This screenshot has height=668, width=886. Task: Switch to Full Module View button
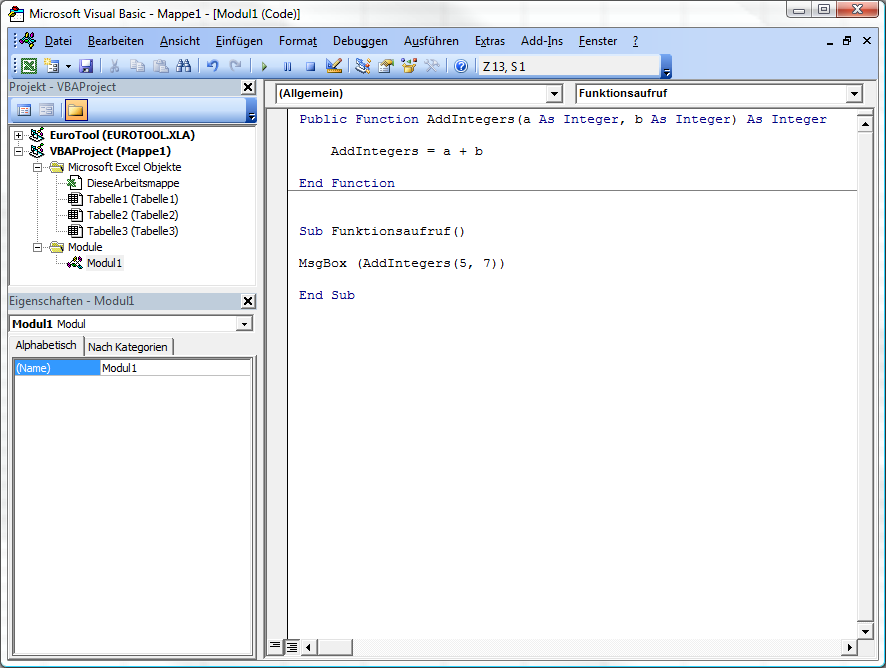292,647
